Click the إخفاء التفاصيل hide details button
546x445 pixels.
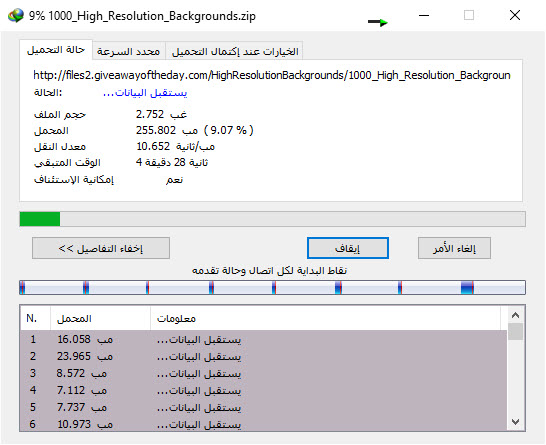tap(101, 248)
